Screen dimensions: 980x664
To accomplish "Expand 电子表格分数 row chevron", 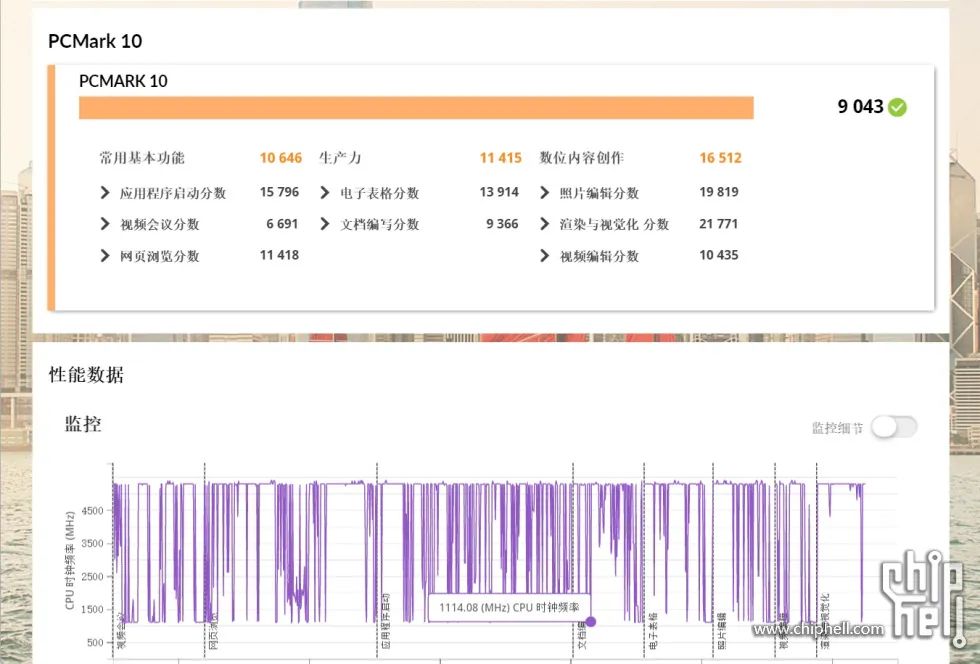I will 325,193.
